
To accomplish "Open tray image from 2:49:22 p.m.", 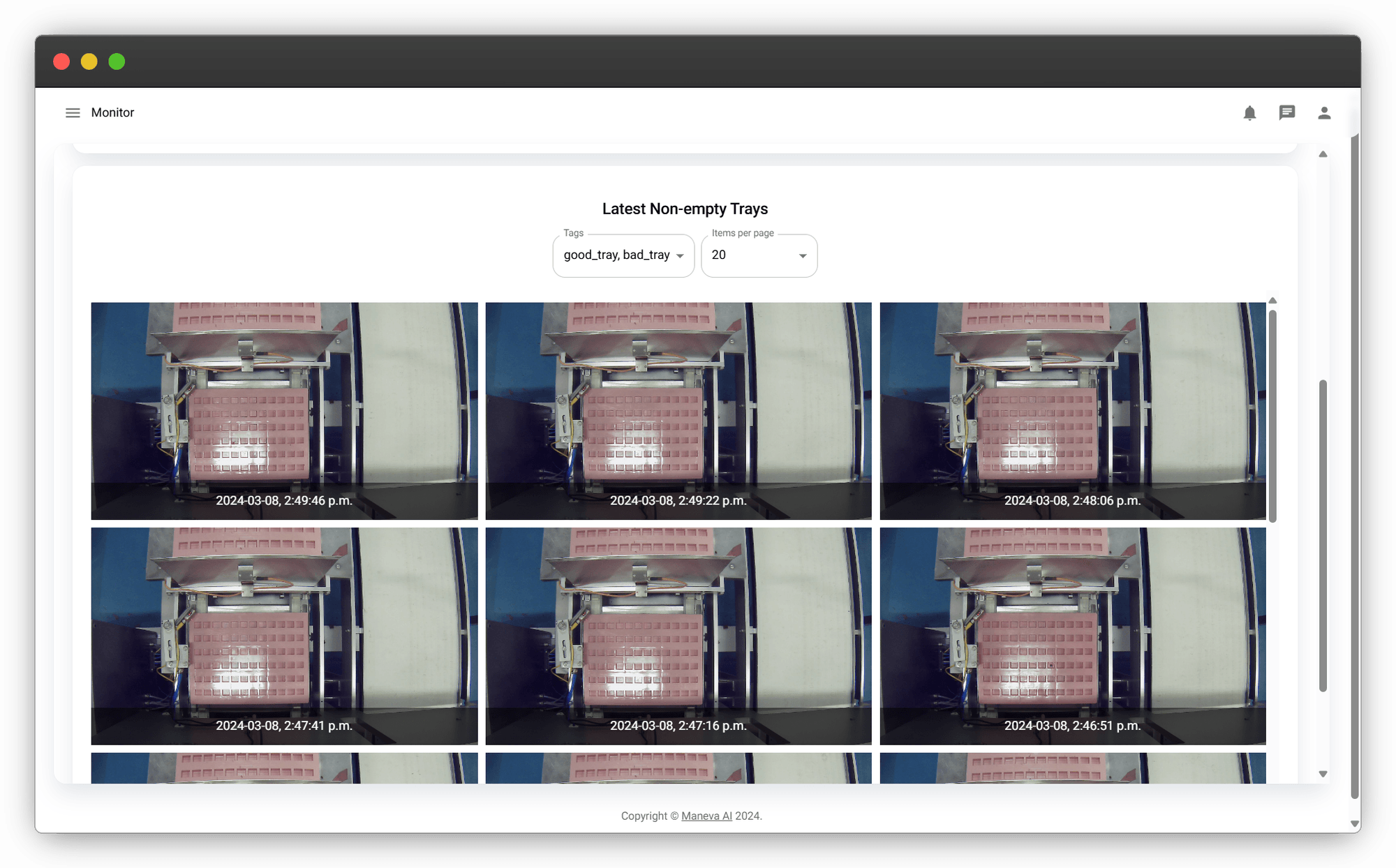I will pos(678,410).
